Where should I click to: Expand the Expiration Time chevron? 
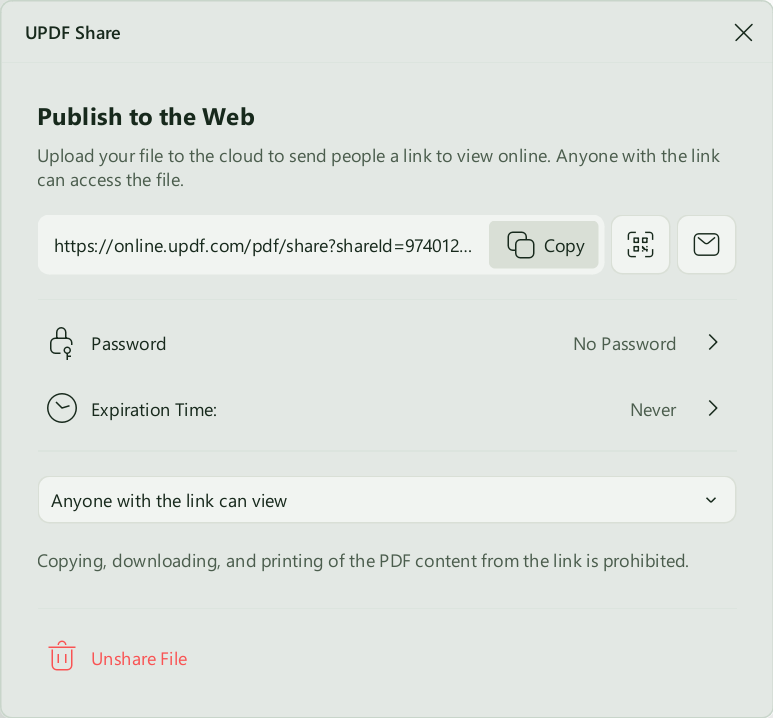[713, 408]
